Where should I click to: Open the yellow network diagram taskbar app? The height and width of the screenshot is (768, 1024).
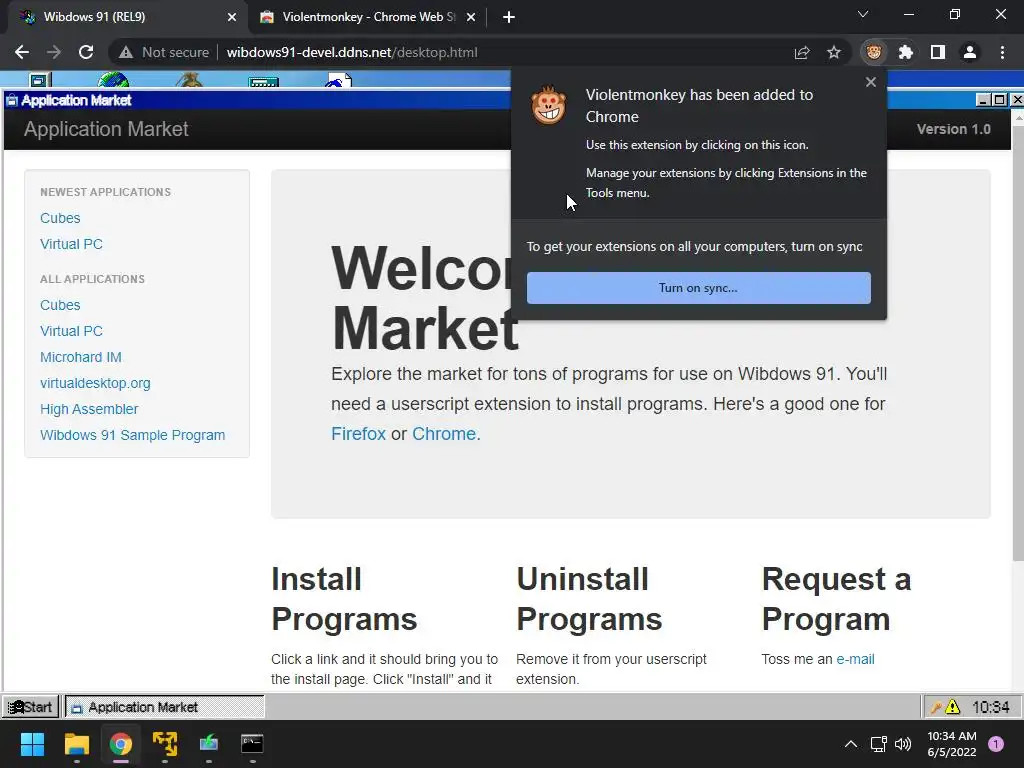(165, 744)
